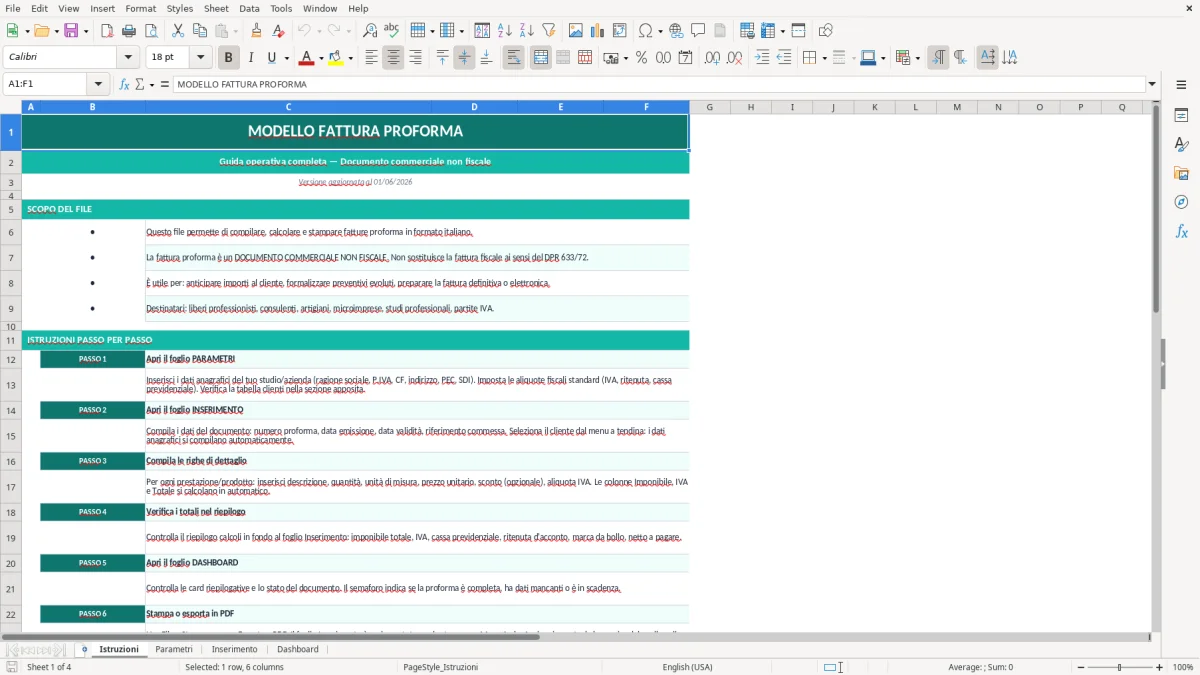Image resolution: width=1200 pixels, height=675 pixels.
Task: Toggle Align Right
Action: 416,58
